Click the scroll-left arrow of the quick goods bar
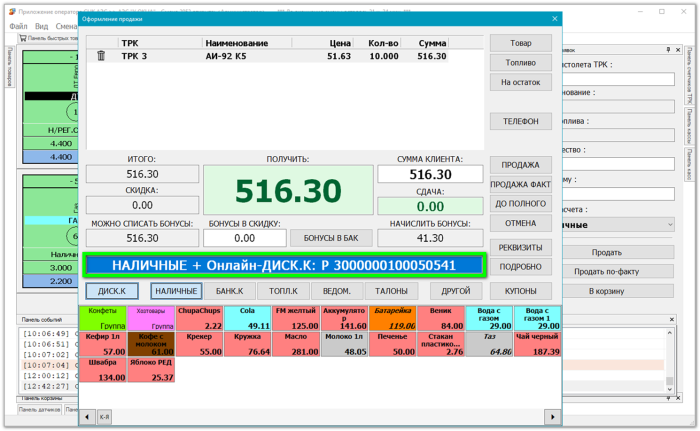The height and width of the screenshot is (431, 700). point(87,417)
